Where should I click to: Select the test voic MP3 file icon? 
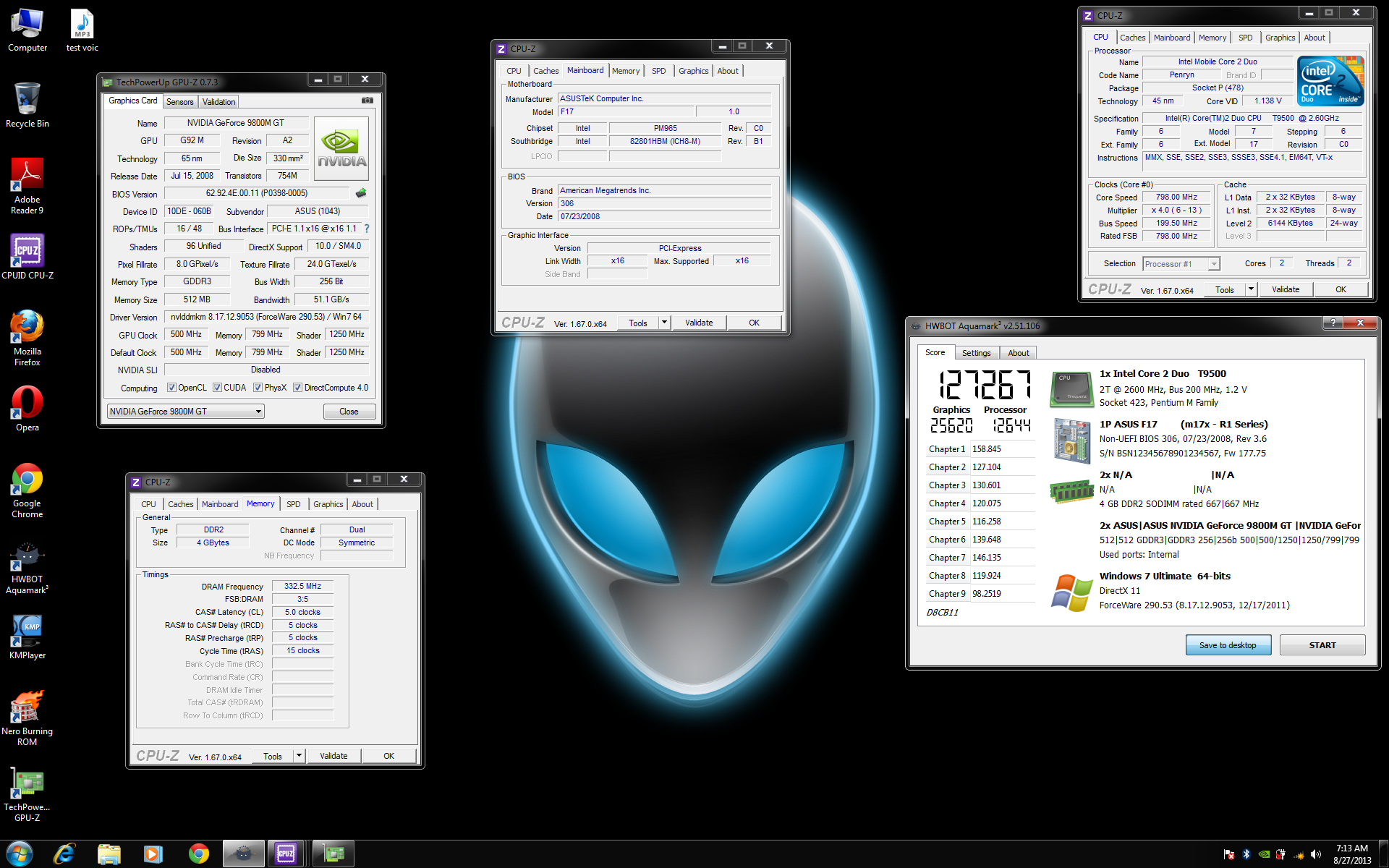pyautogui.click(x=82, y=30)
